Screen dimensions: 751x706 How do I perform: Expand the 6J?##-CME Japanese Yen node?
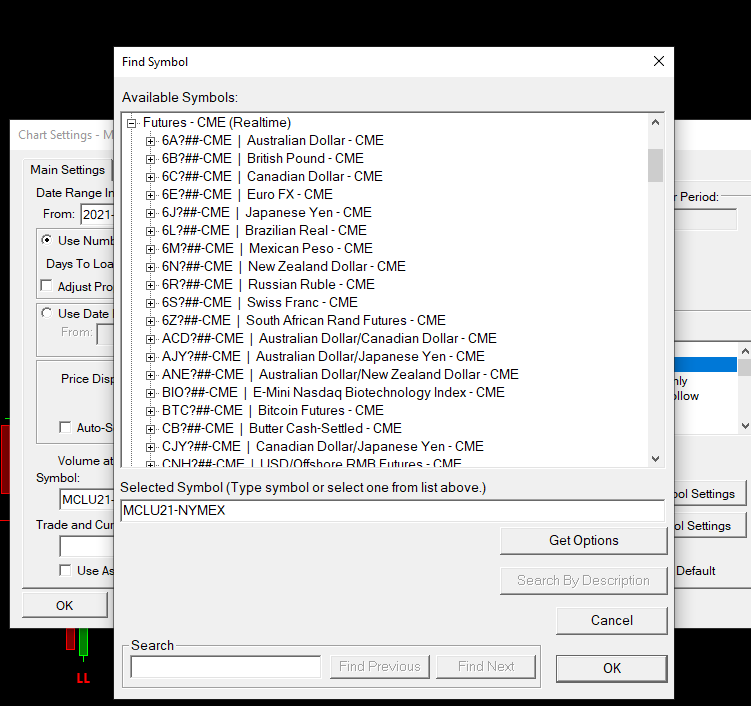tap(150, 213)
